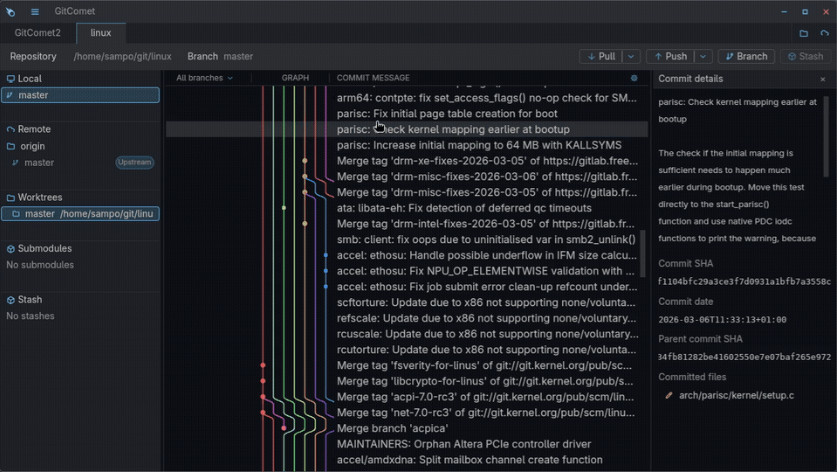Open graph settings gear icon
Screen dimensions: 837x472
[x=634, y=78]
